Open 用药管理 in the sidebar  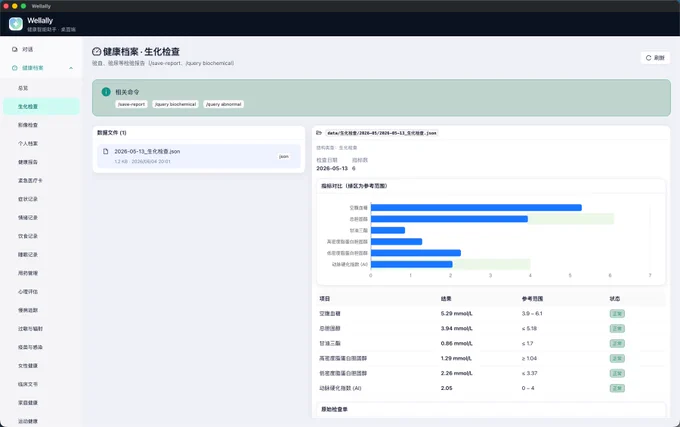(x=41, y=274)
